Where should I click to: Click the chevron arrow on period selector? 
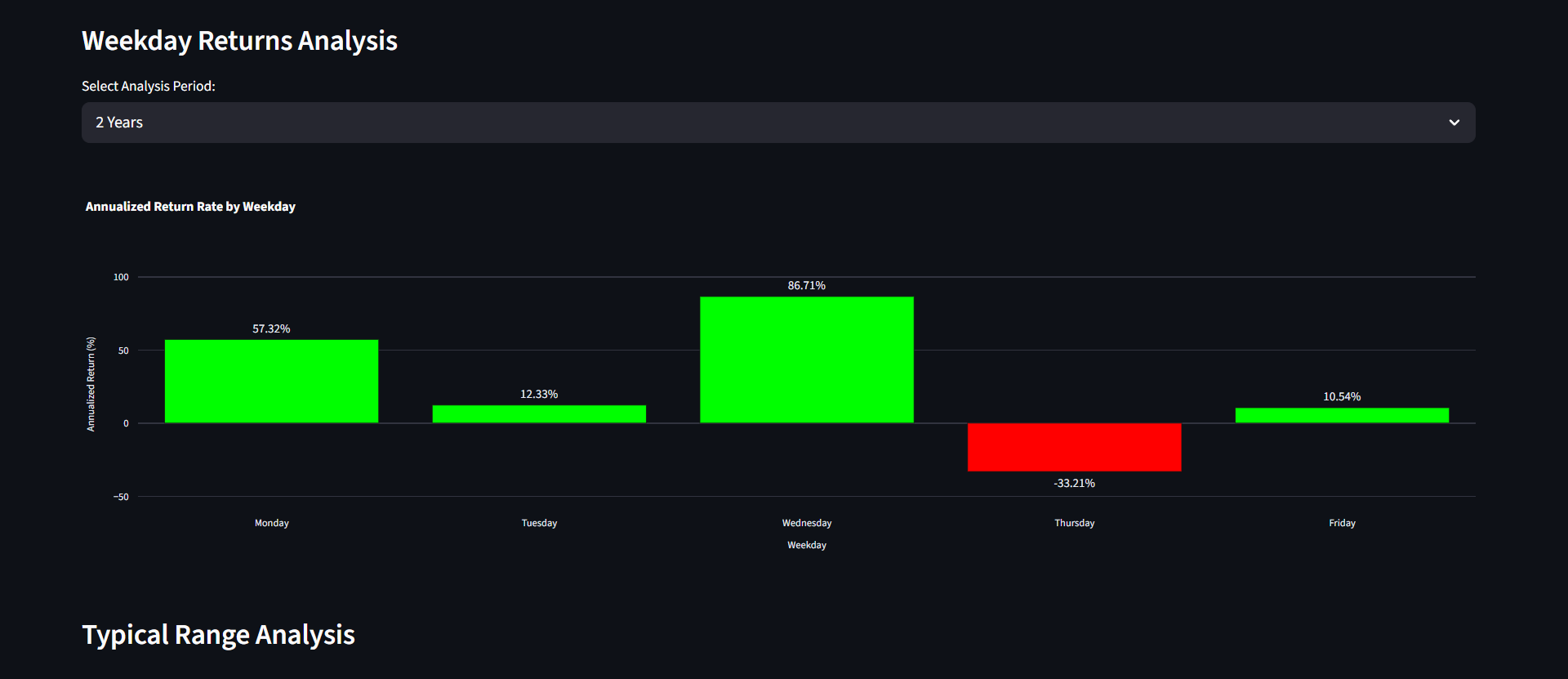tap(1454, 123)
